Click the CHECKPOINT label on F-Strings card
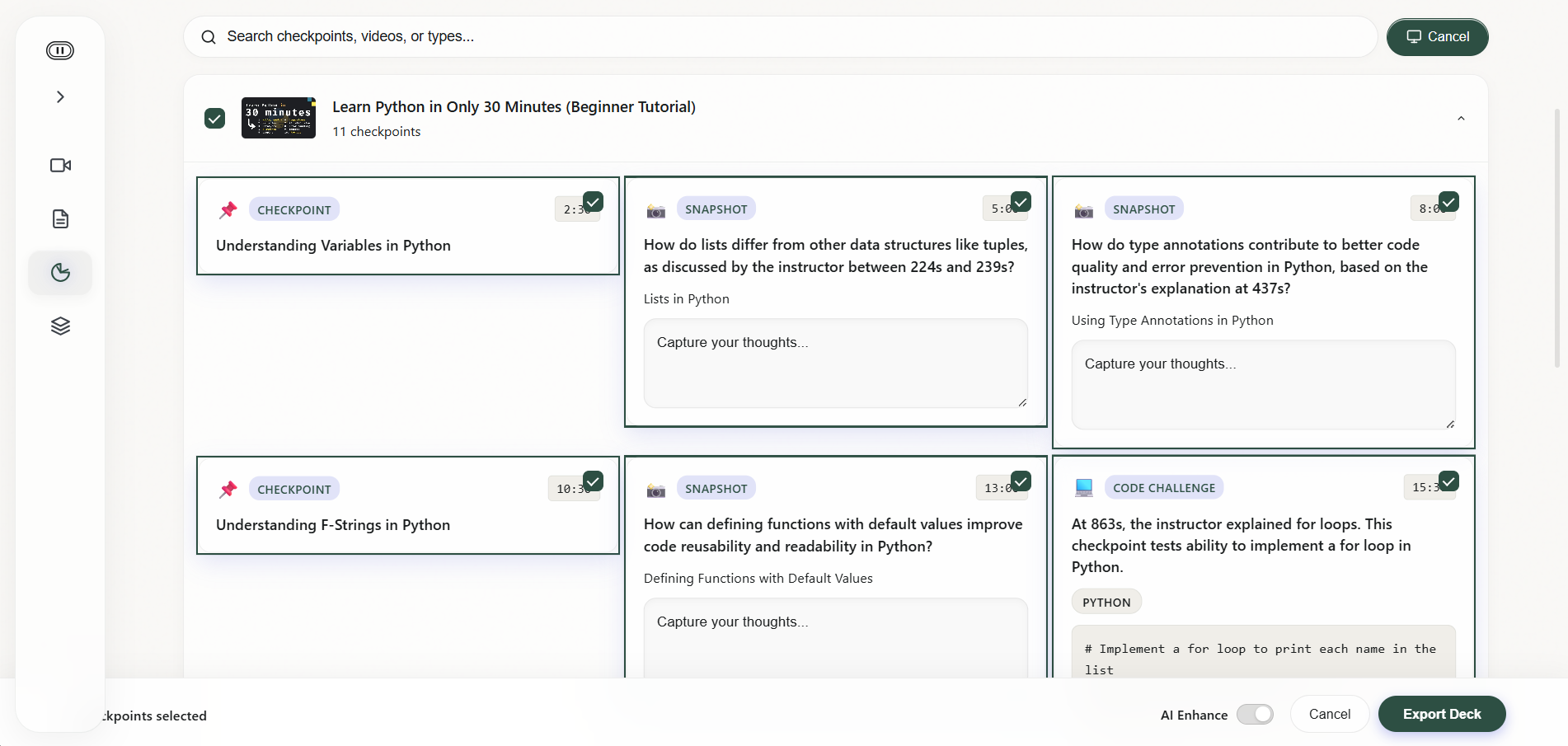This screenshot has width=1568, height=746. point(293,490)
